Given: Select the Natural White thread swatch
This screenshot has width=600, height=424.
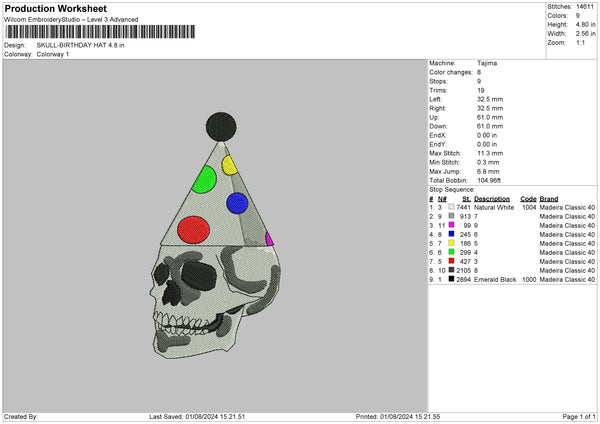Looking at the screenshot, I should coord(454,208).
